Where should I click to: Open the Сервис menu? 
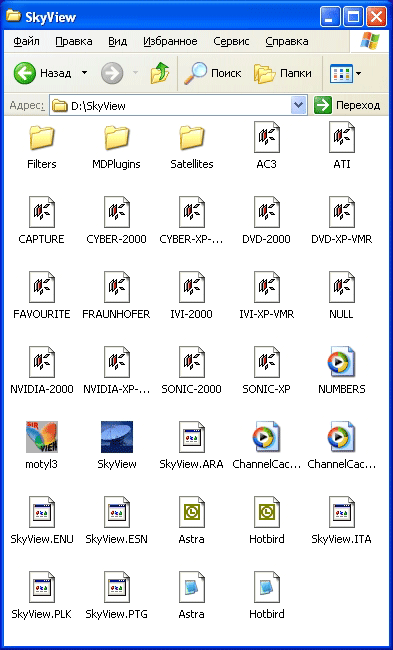pyautogui.click(x=231, y=41)
